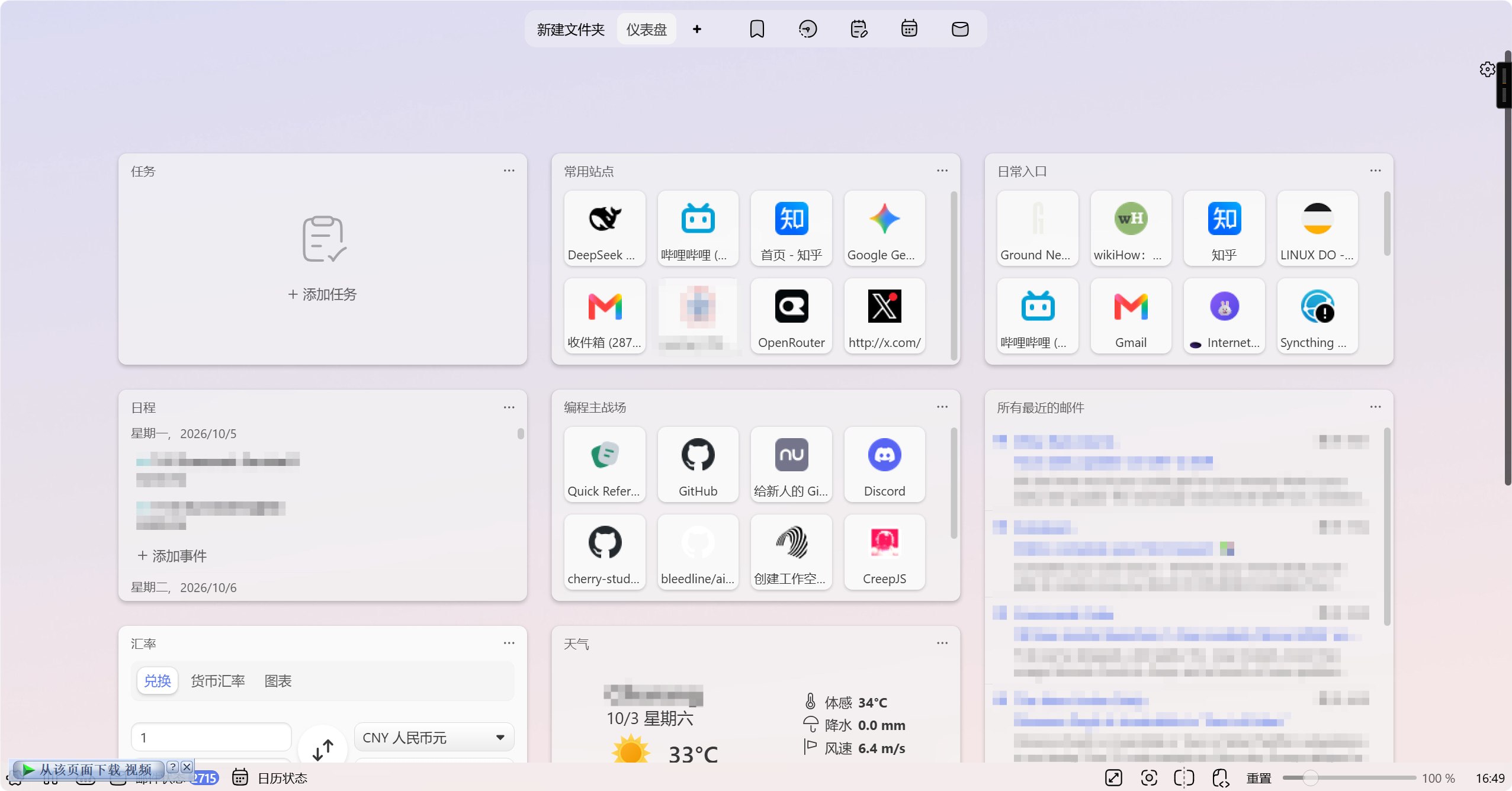Open the 日常入口 widget options menu

click(1375, 171)
